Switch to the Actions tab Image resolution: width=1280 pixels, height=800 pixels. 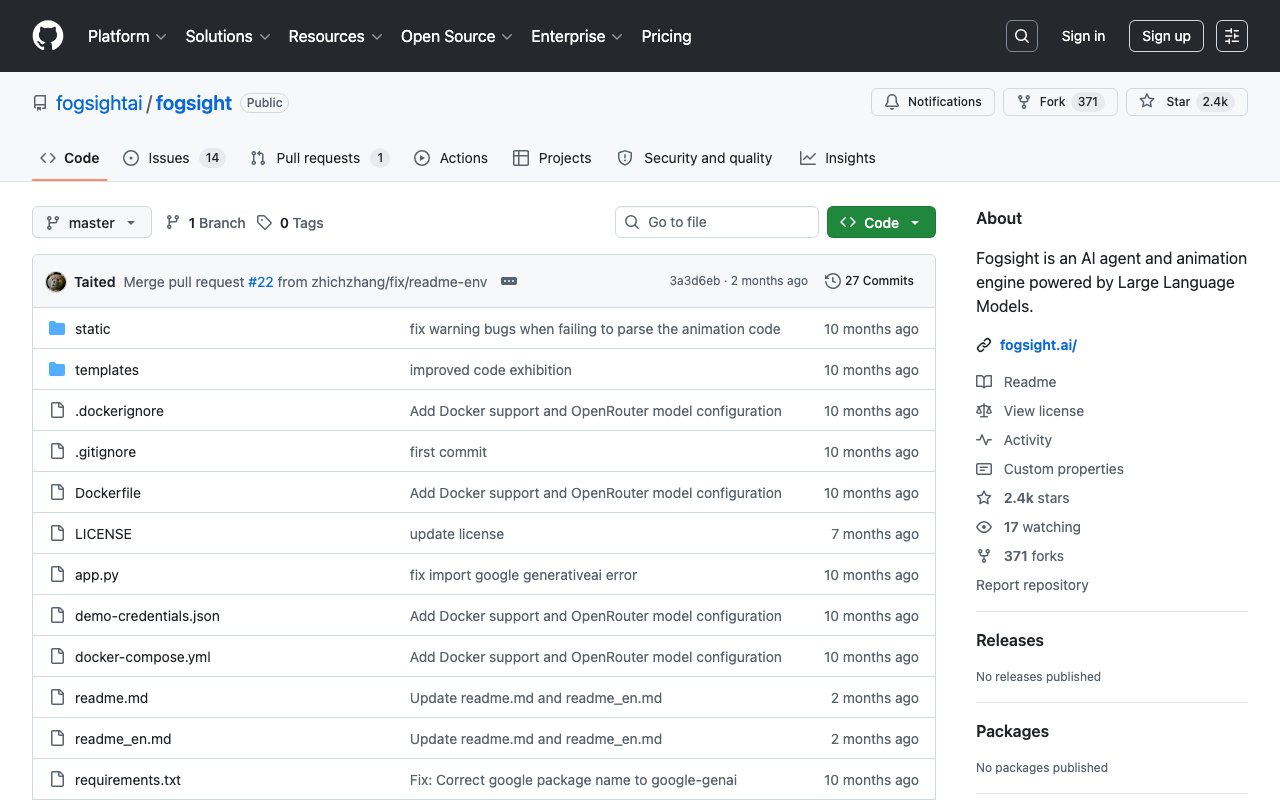pos(451,158)
